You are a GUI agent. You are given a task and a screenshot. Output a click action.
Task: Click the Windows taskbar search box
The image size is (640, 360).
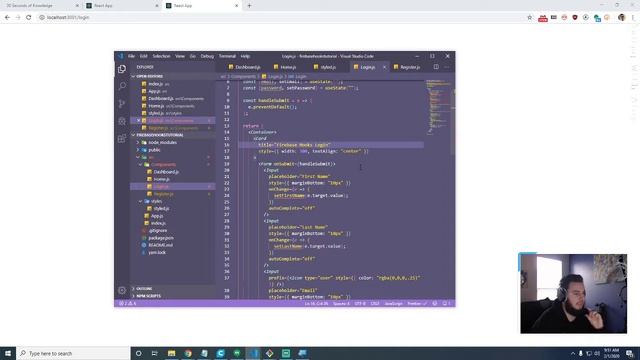(73, 353)
